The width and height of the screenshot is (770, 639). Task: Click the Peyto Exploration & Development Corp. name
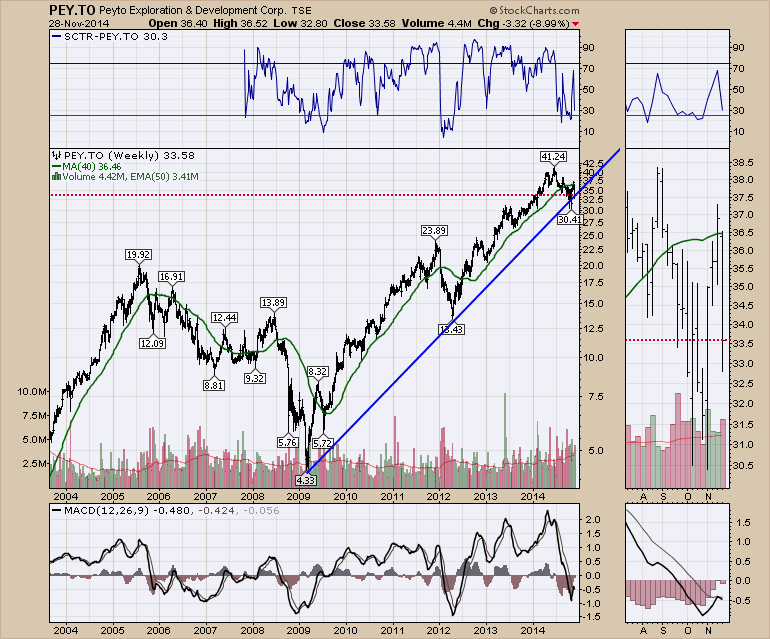(x=192, y=10)
